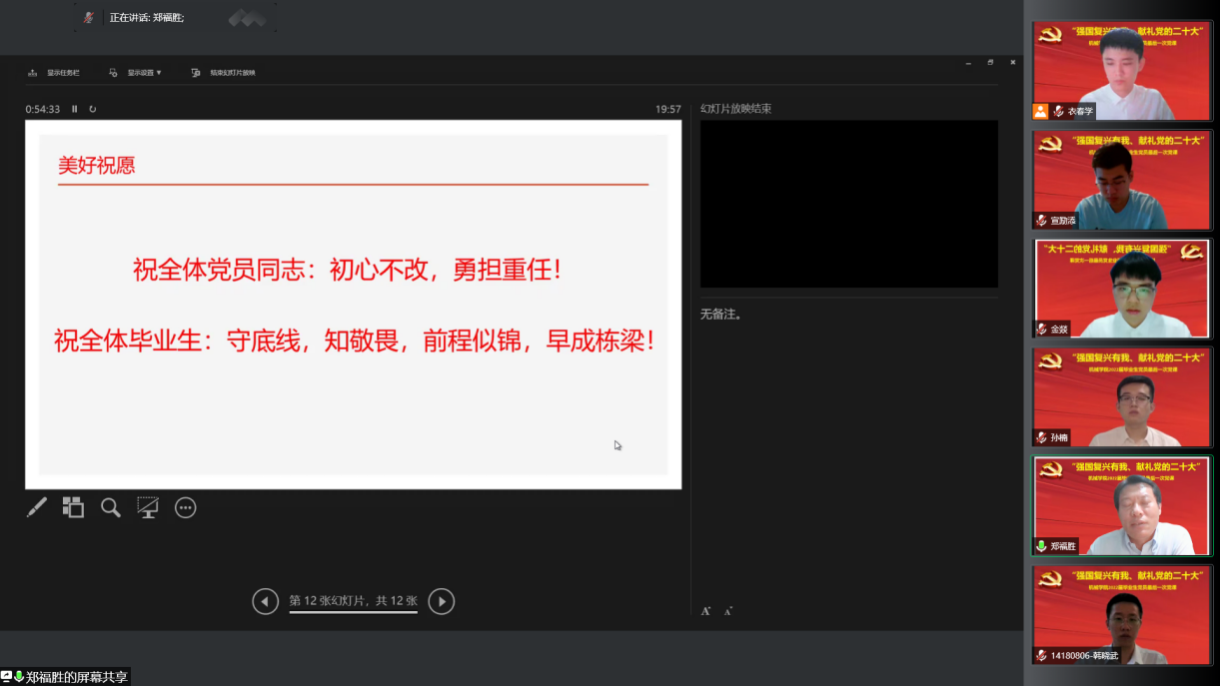The image size is (1220, 686).
Task: Select the pen and laser pointer tool
Action: 37,508
